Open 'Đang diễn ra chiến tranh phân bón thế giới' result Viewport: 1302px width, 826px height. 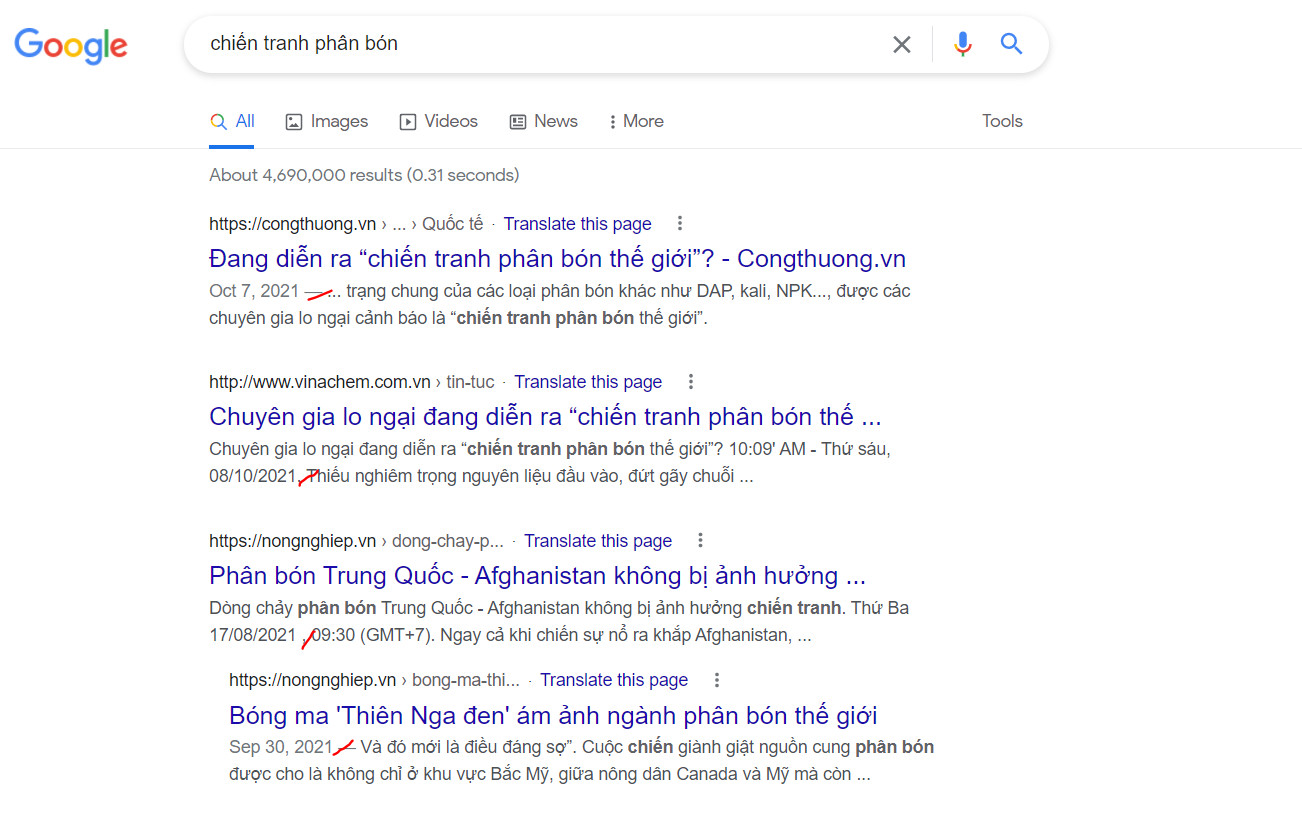pos(557,259)
